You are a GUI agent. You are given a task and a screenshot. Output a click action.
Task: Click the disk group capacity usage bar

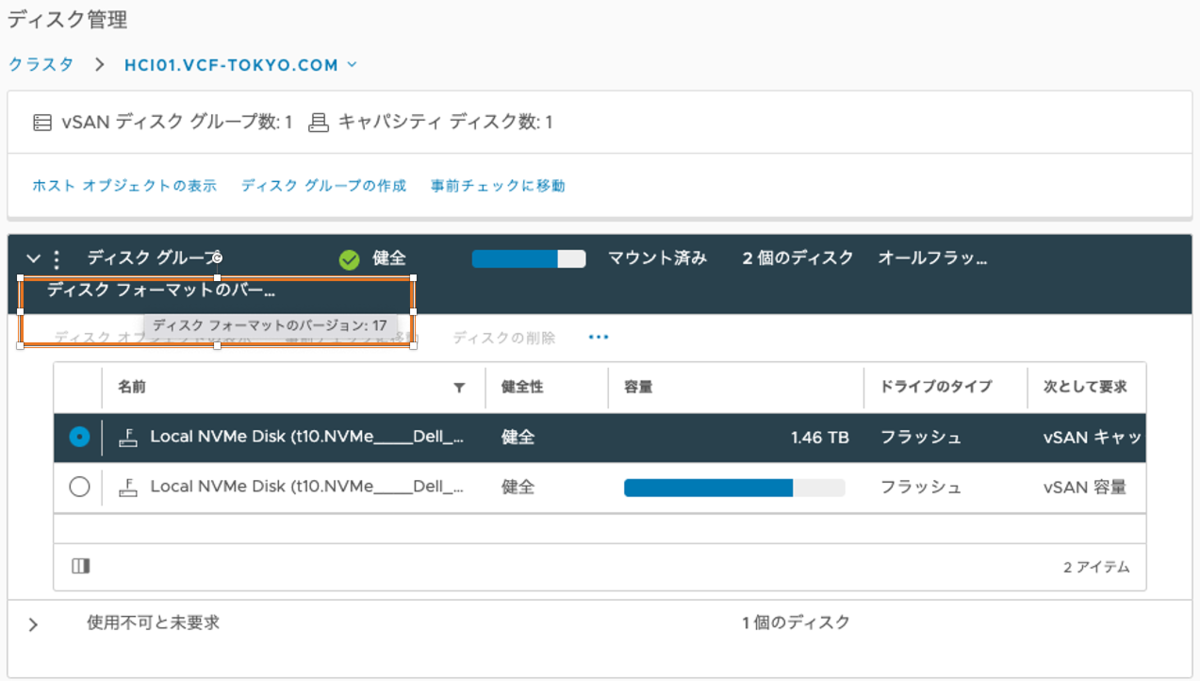528,259
